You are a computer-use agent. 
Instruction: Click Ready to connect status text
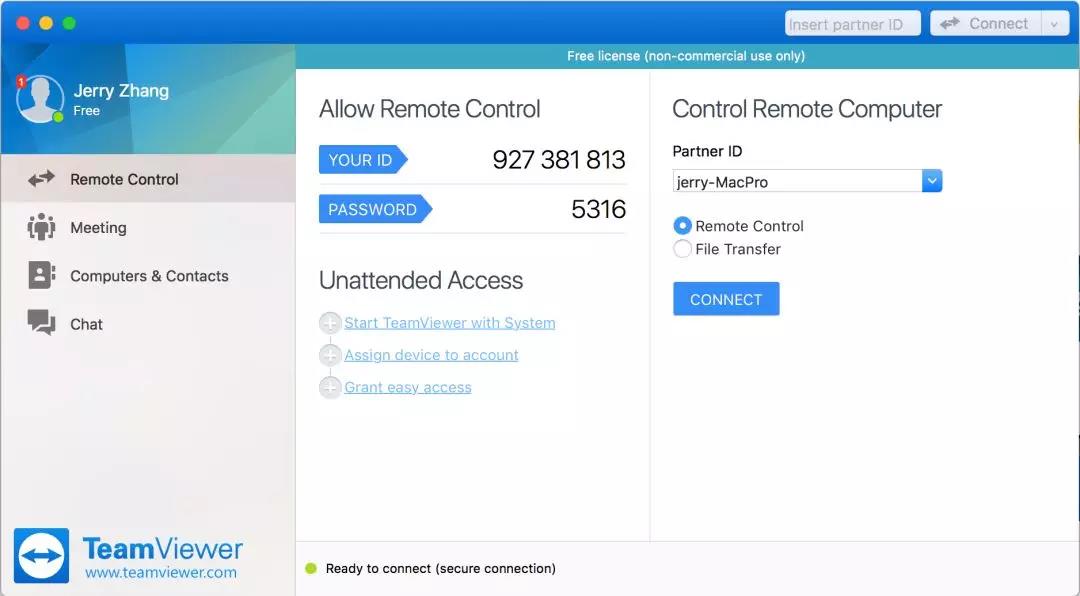tap(441, 568)
